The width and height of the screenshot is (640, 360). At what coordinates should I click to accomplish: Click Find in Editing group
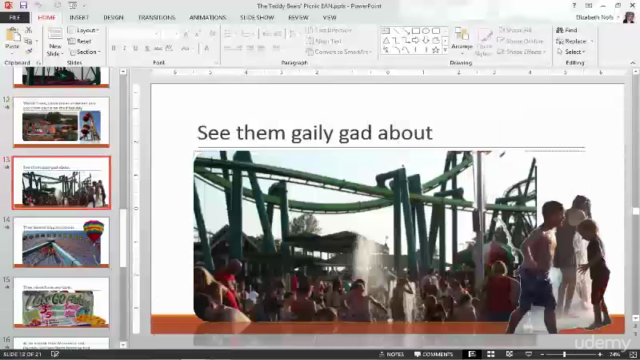[x=567, y=30]
